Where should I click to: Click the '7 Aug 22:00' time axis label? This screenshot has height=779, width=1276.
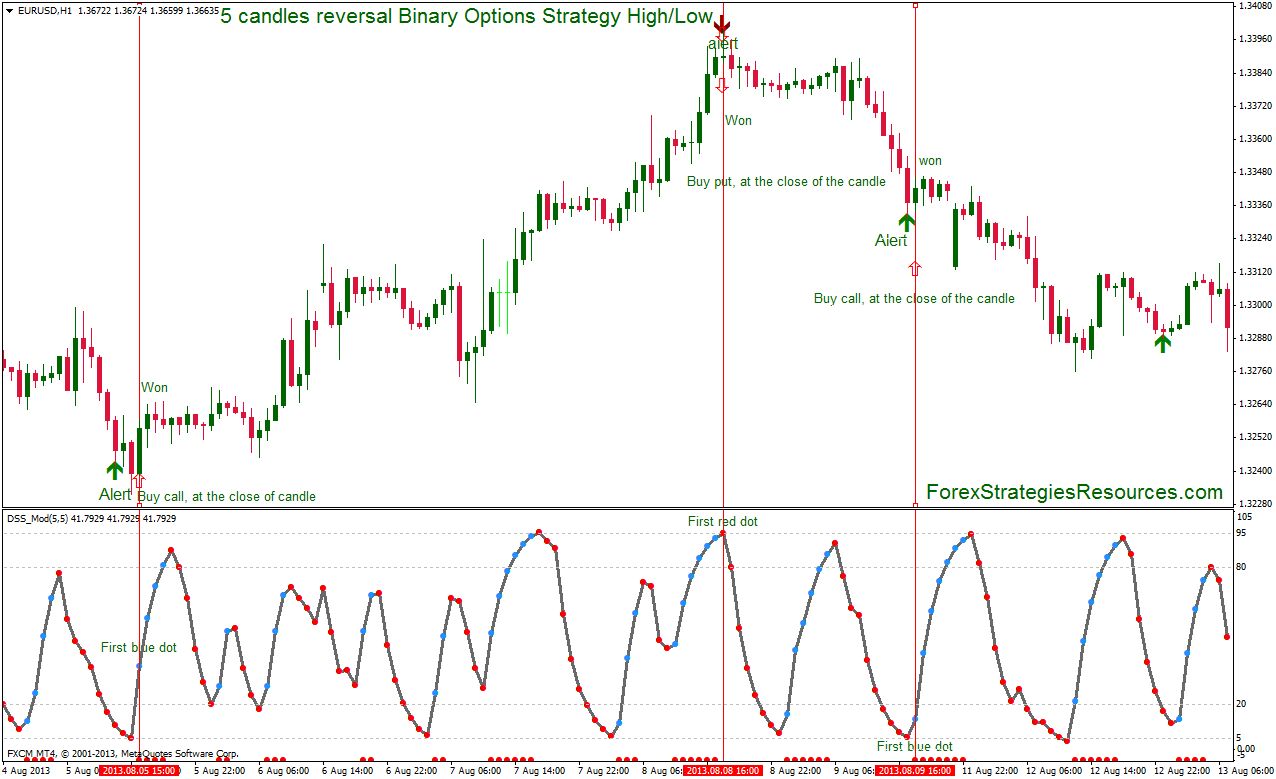coord(605,771)
